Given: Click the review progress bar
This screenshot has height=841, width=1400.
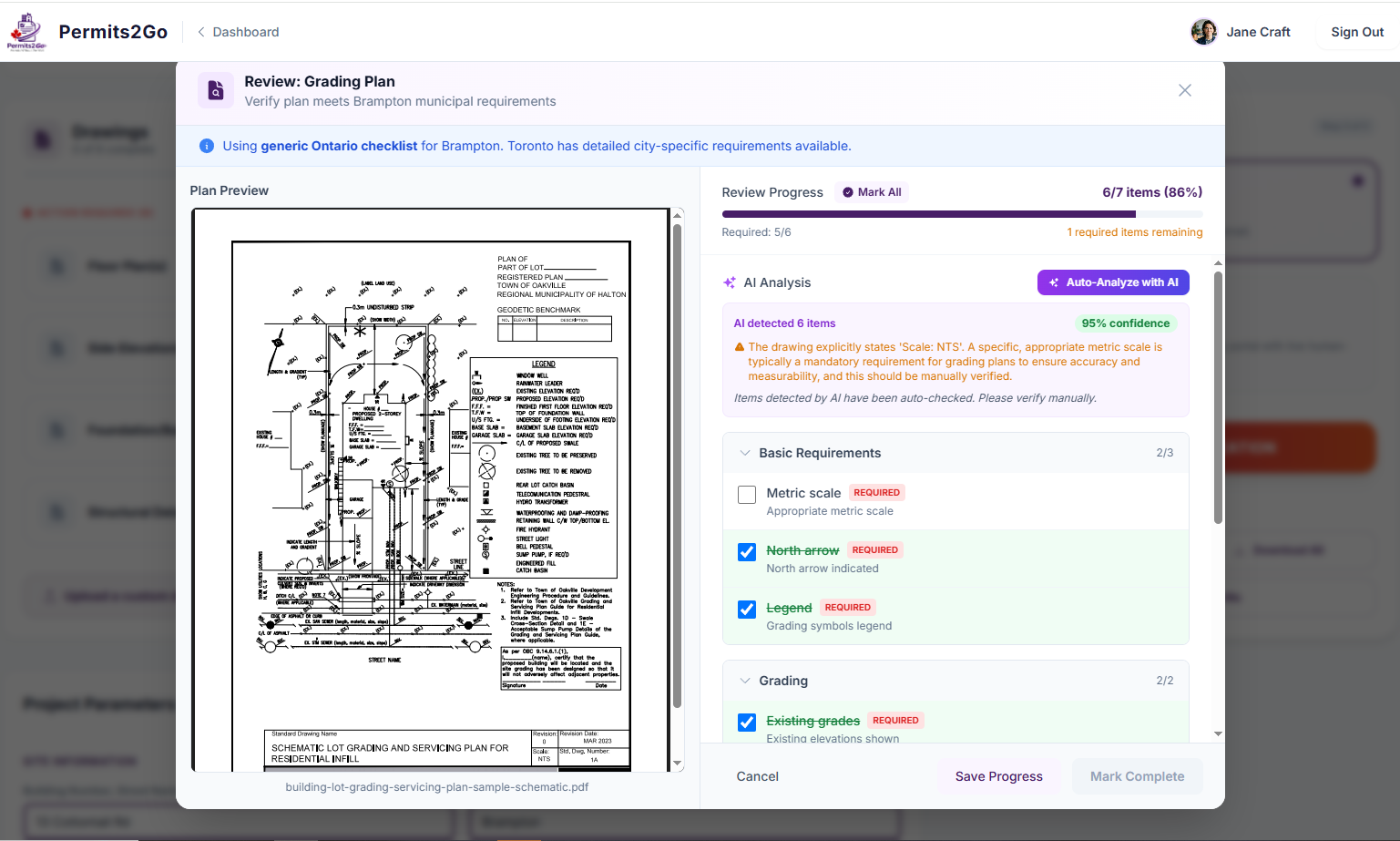Looking at the screenshot, I should [962, 214].
